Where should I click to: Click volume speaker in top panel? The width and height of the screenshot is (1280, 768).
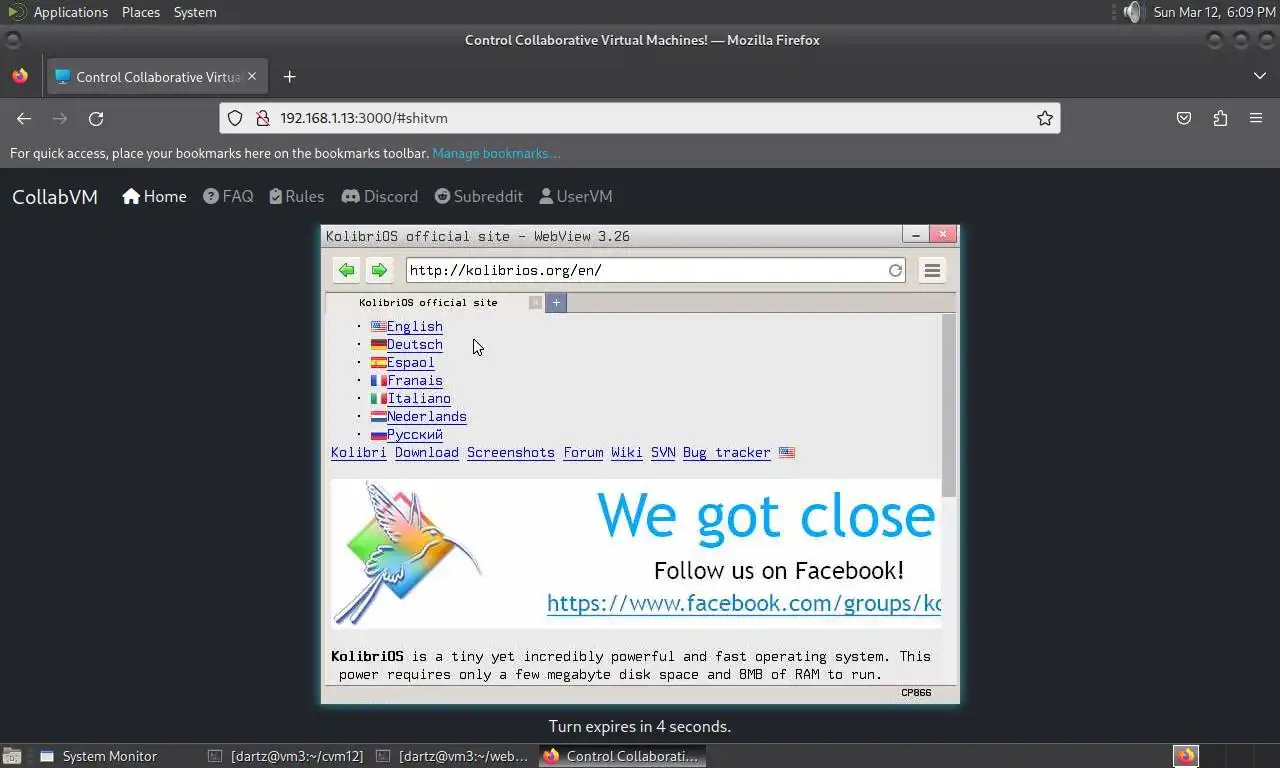pos(1132,12)
